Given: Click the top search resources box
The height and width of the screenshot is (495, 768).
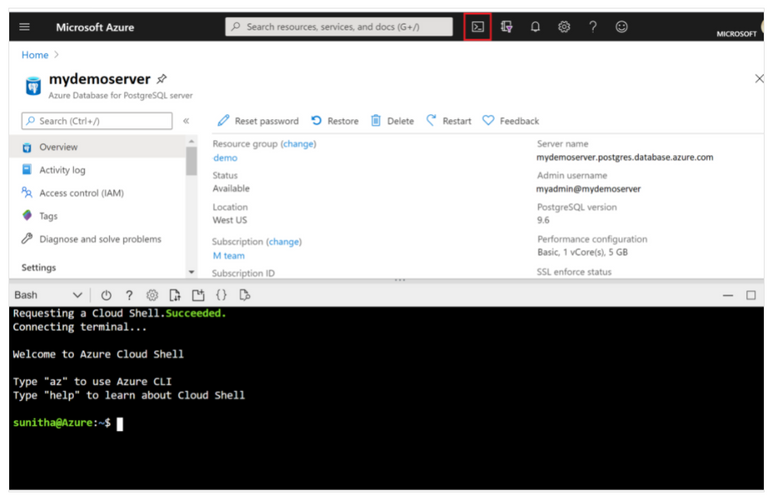Looking at the screenshot, I should [x=339, y=27].
